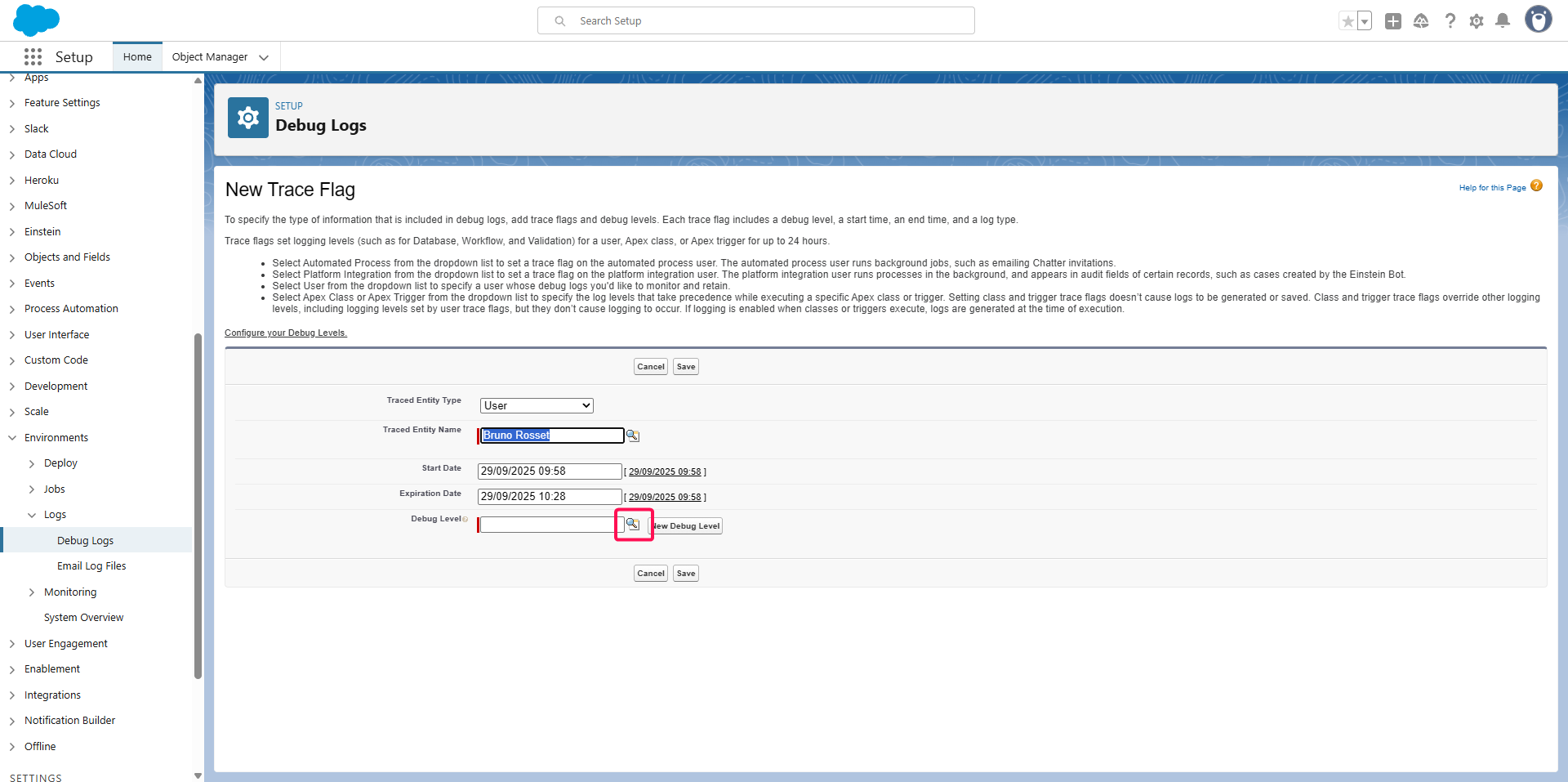Open Email Log Files in sidebar

tap(91, 566)
